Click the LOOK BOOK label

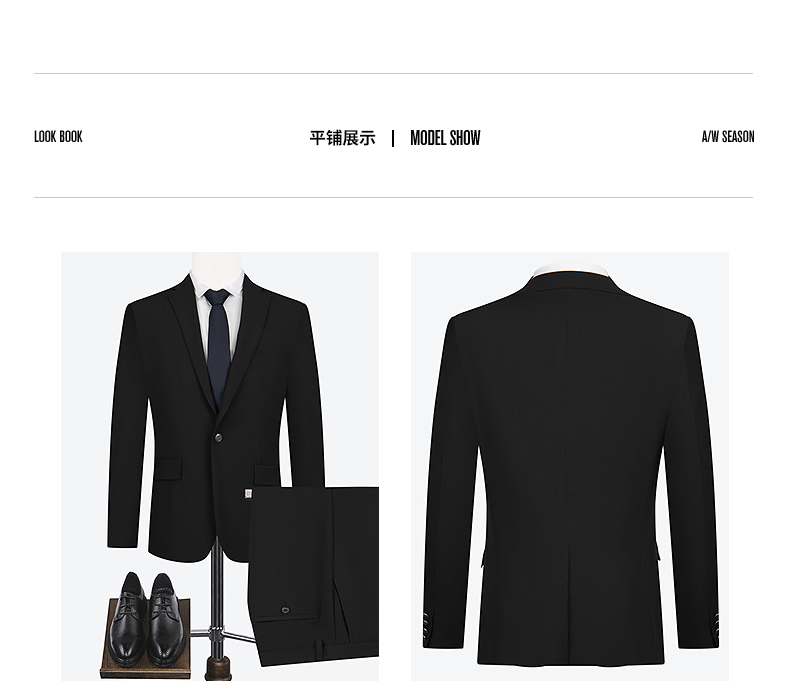point(58,136)
